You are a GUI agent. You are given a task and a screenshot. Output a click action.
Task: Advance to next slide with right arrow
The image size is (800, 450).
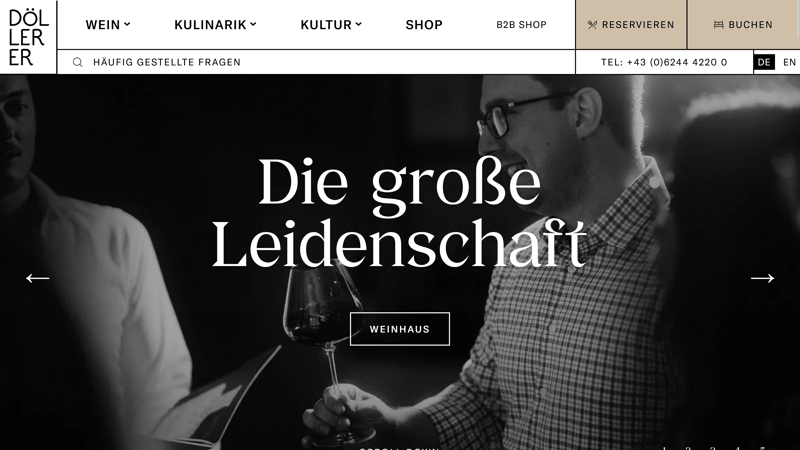(762, 278)
